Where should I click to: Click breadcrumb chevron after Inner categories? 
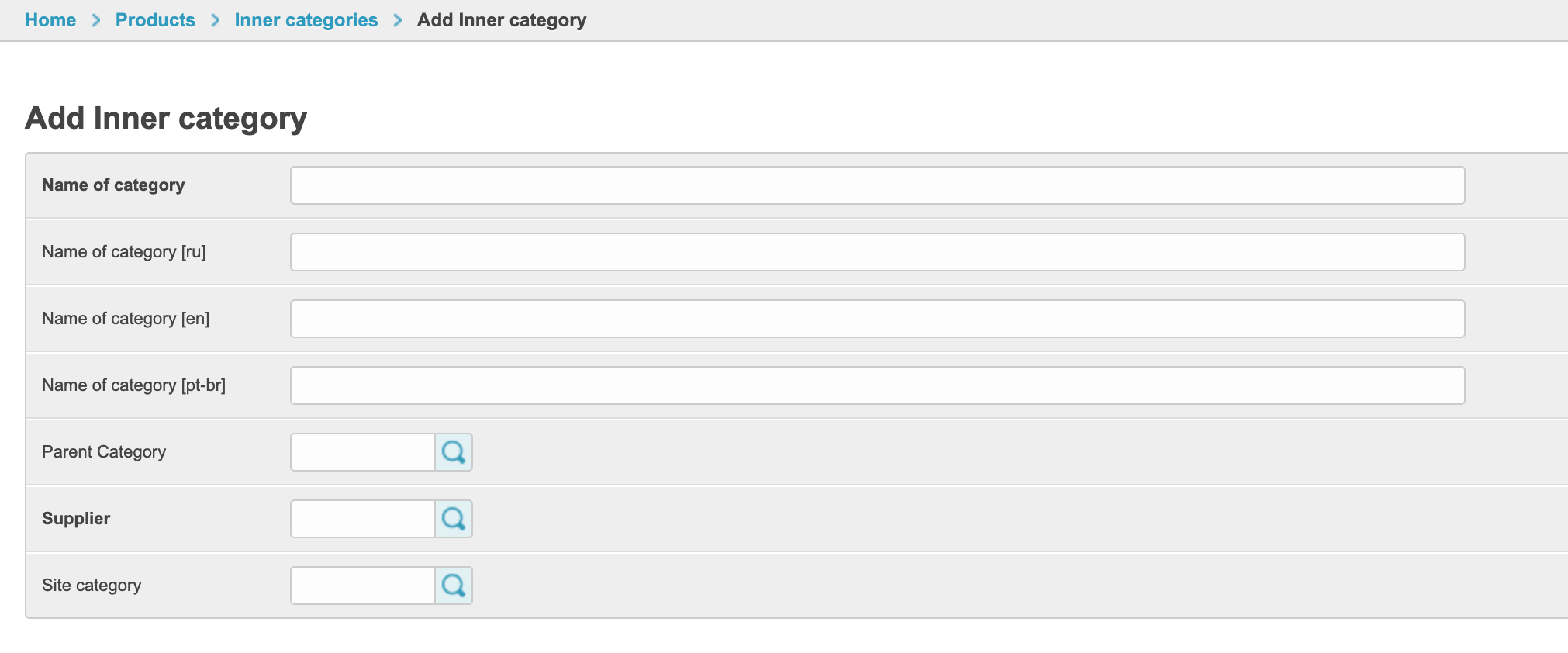pos(398,20)
